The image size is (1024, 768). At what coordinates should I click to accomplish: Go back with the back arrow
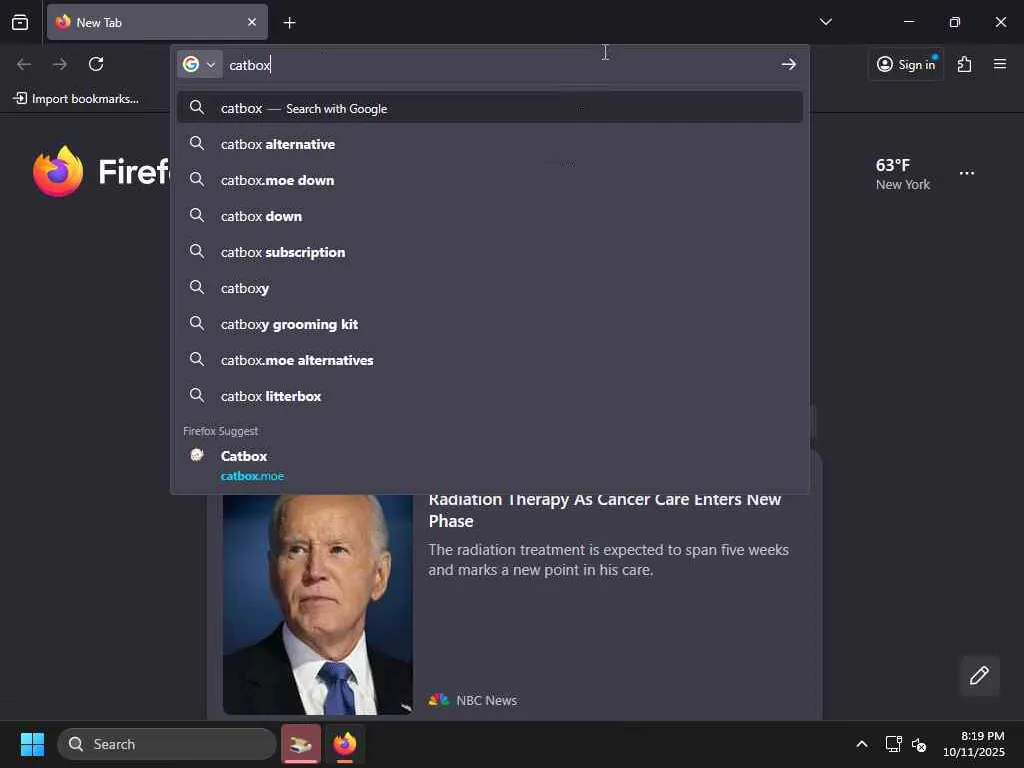tap(24, 64)
